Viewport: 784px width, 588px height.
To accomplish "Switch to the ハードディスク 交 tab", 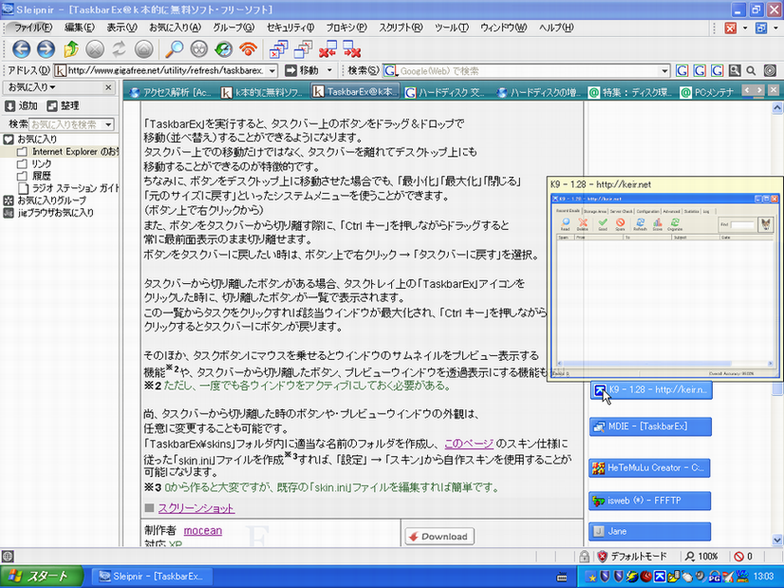I will [x=446, y=92].
